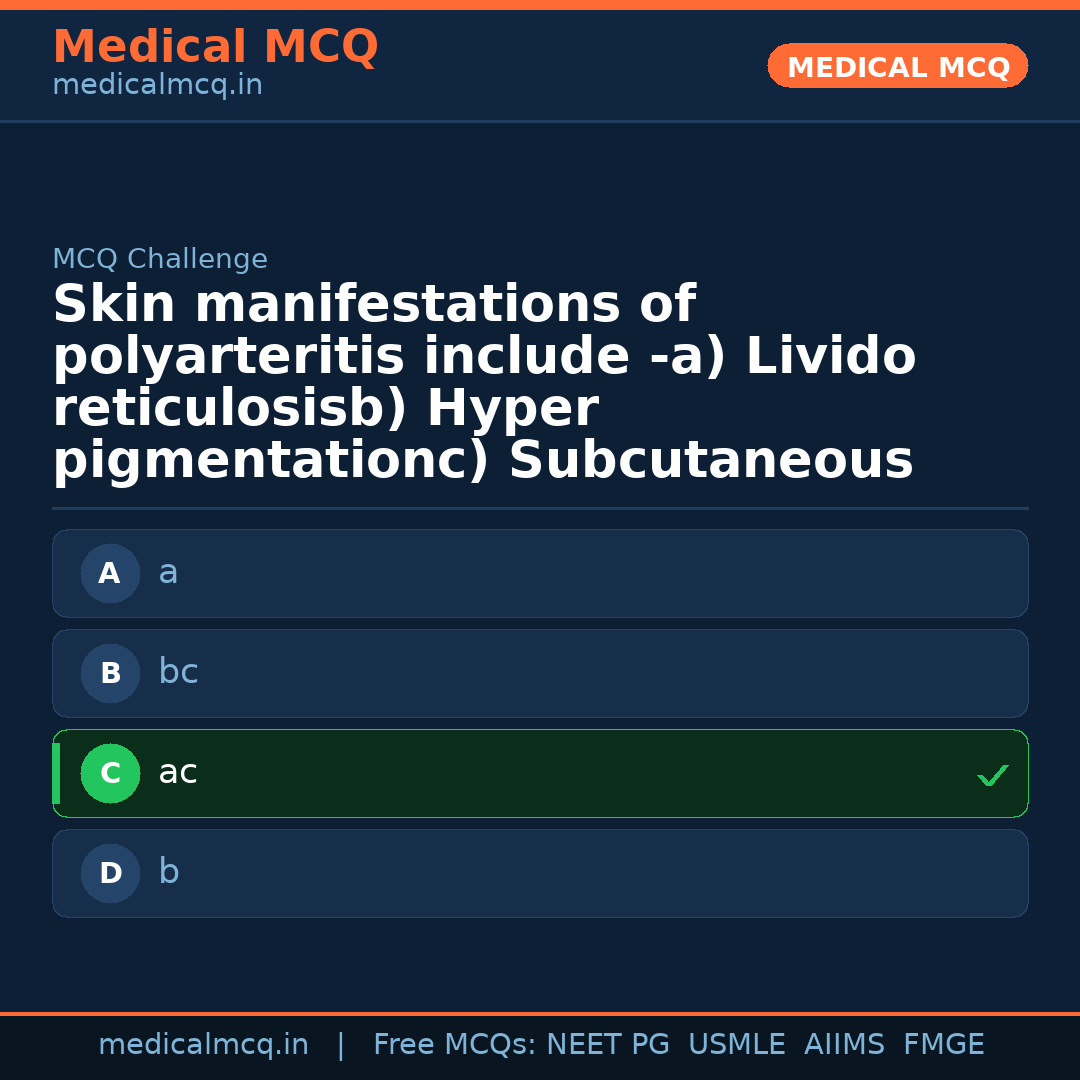Select answer option 'a'
The width and height of the screenshot is (1080, 1080).
(x=540, y=574)
